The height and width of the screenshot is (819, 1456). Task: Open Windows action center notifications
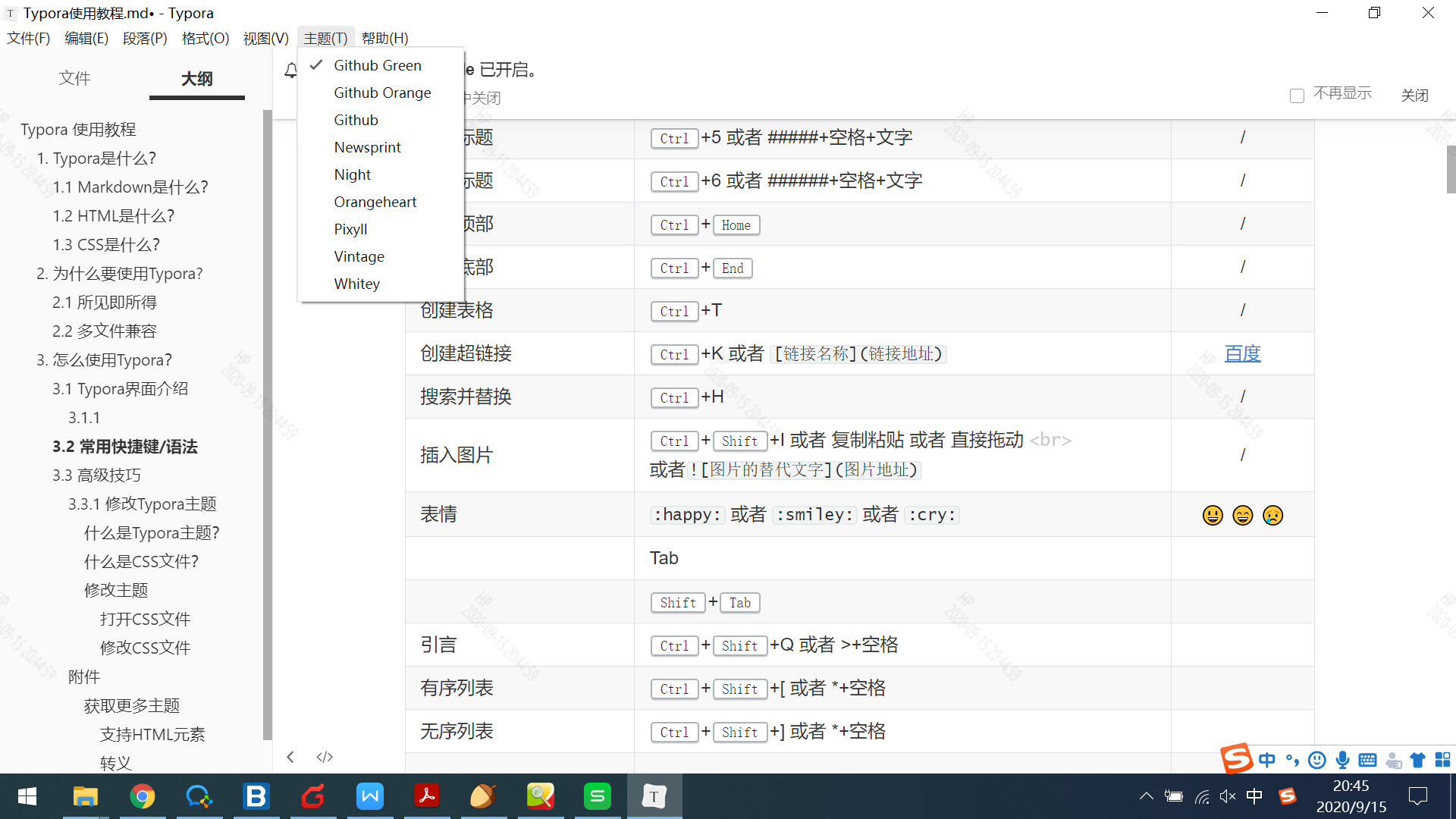tap(1418, 796)
